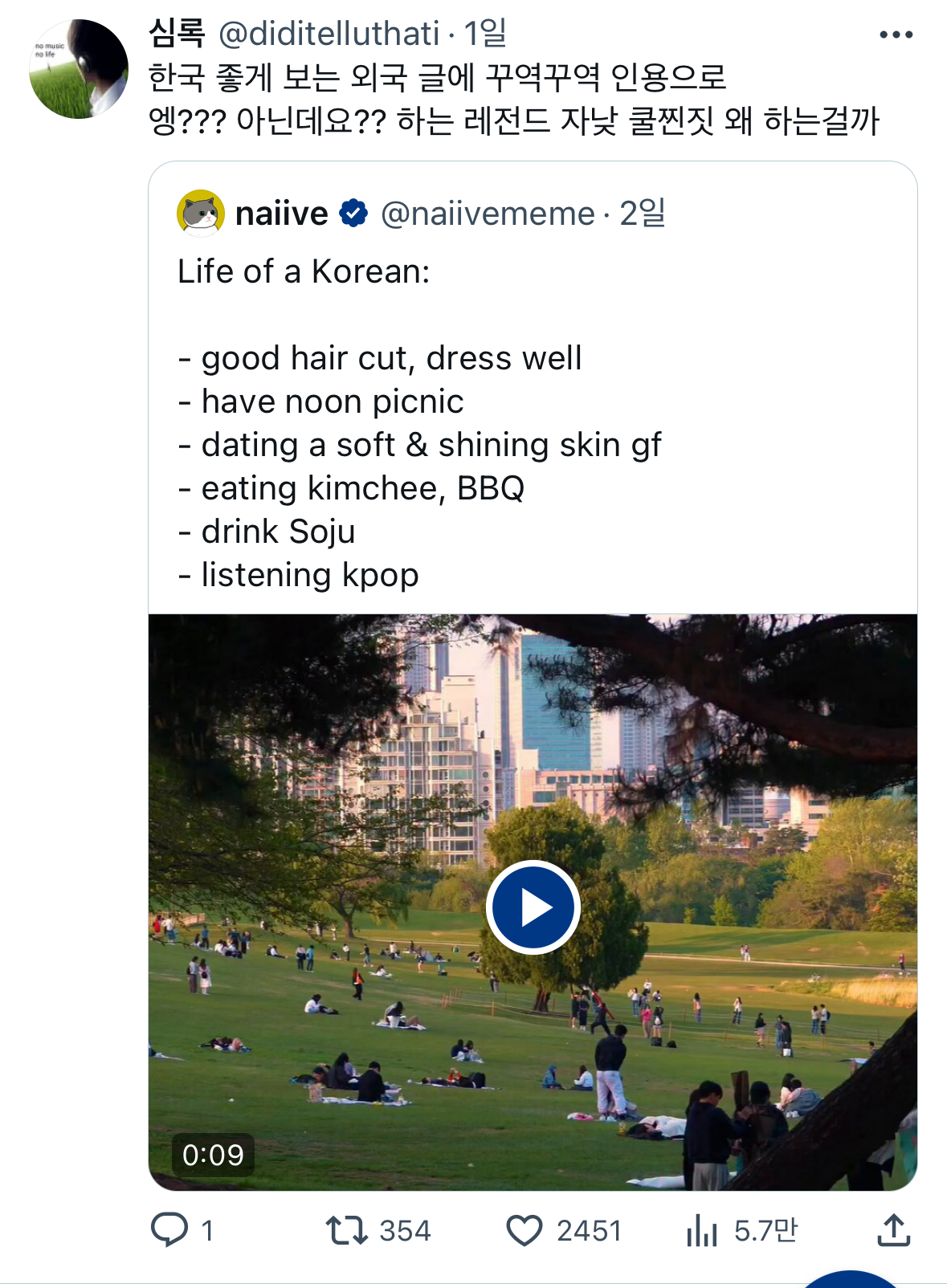Retweet the post using the arrows icon

coord(346,1229)
